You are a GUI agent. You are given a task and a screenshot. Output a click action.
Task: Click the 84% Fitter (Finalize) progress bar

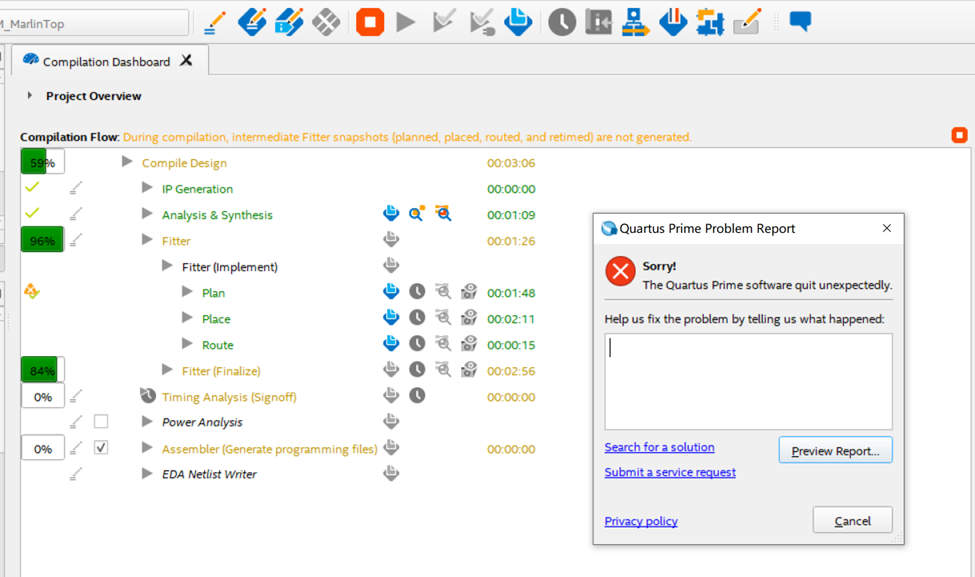(43, 371)
